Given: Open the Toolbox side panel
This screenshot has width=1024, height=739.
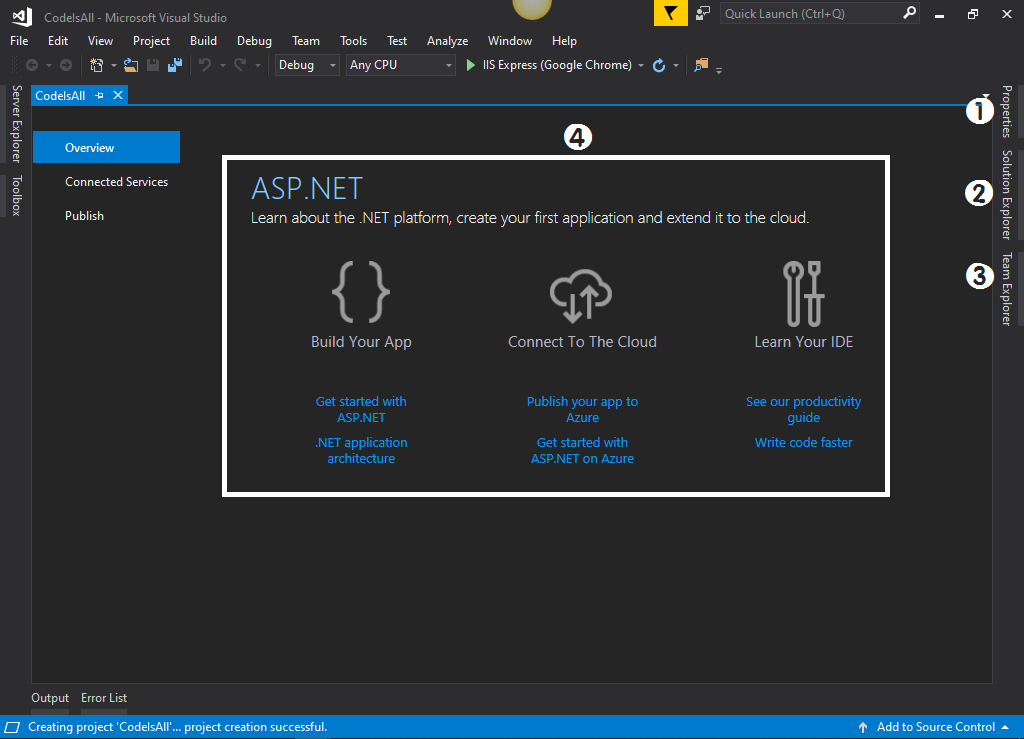Looking at the screenshot, I should tap(16, 195).
